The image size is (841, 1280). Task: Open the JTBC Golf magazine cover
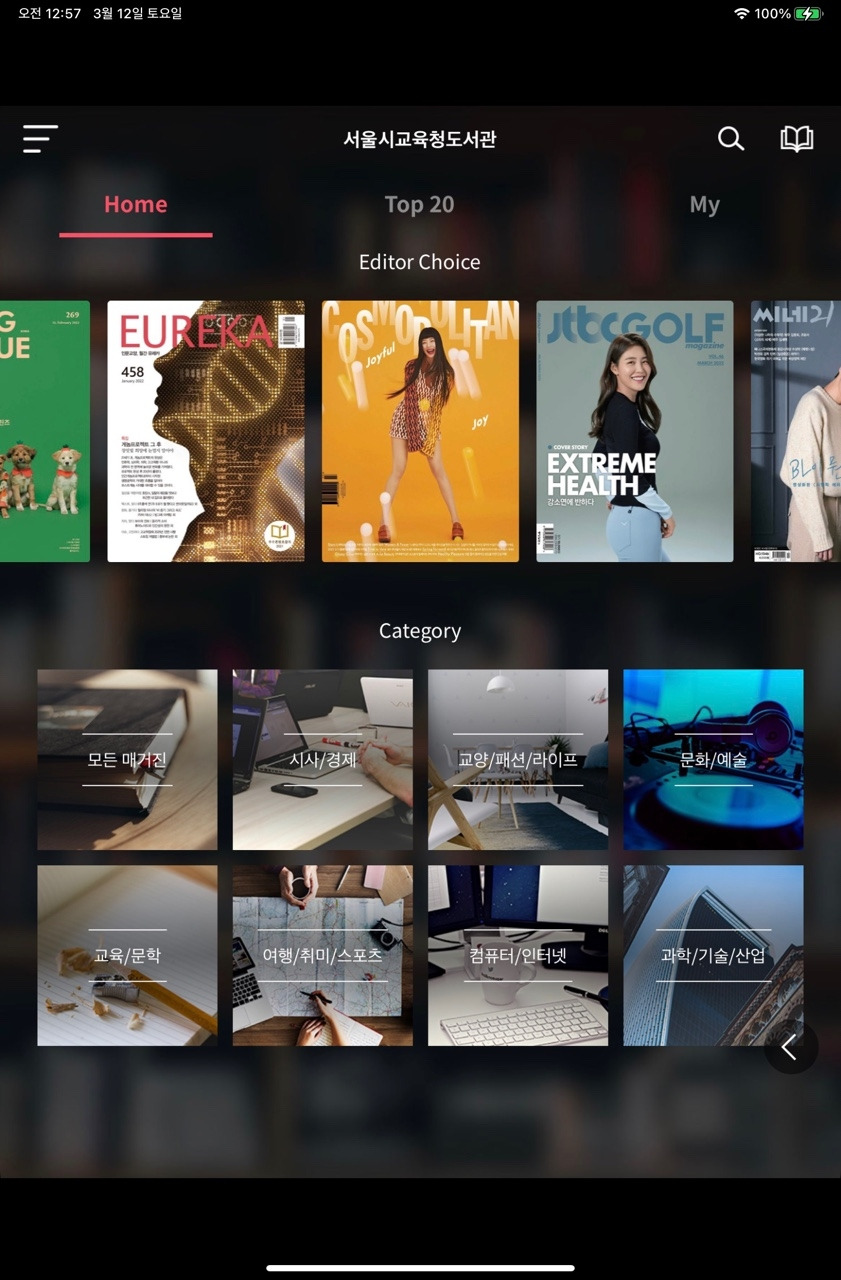point(635,431)
